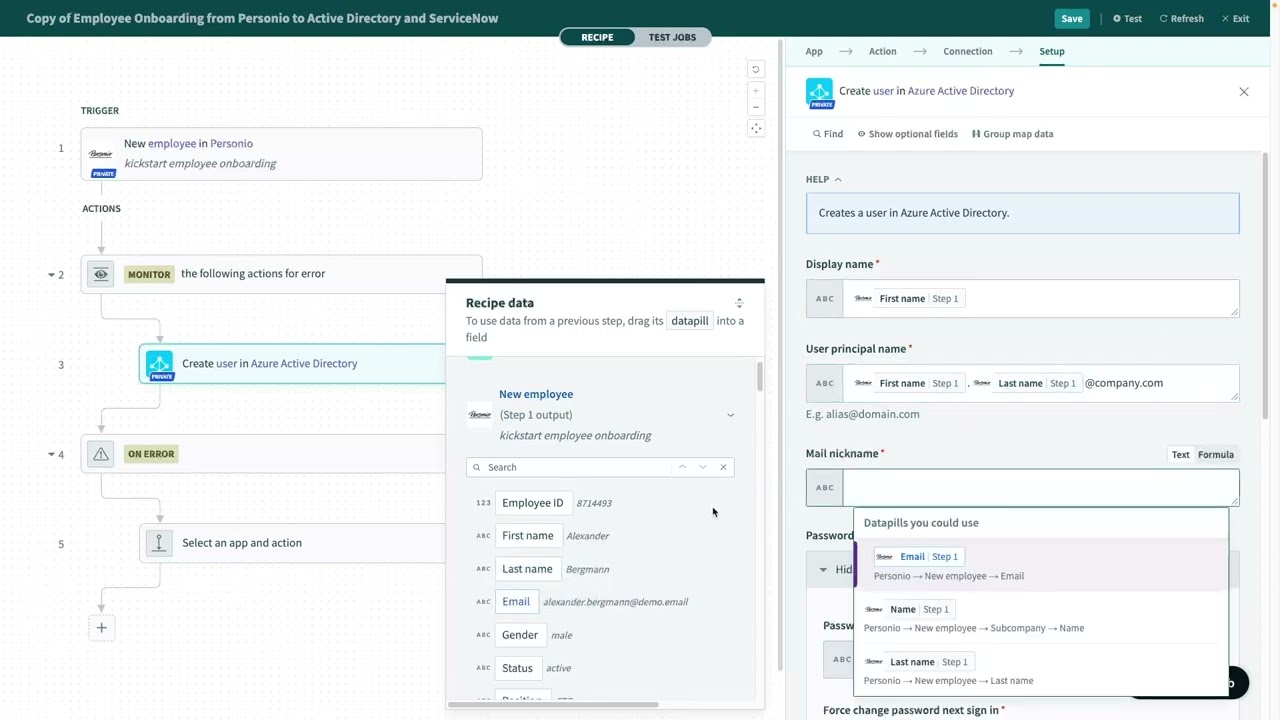
Task: Click the step 5 select app icon
Action: point(158,543)
